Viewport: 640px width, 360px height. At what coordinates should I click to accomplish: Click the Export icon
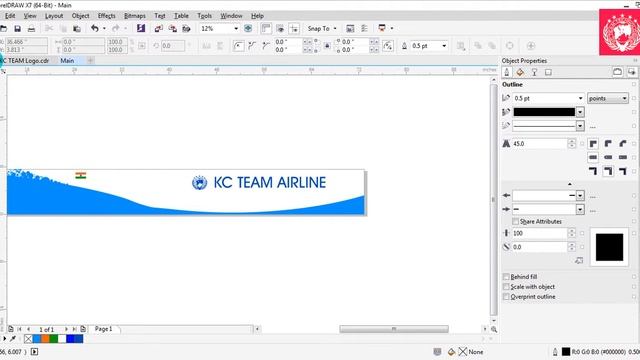coord(173,29)
